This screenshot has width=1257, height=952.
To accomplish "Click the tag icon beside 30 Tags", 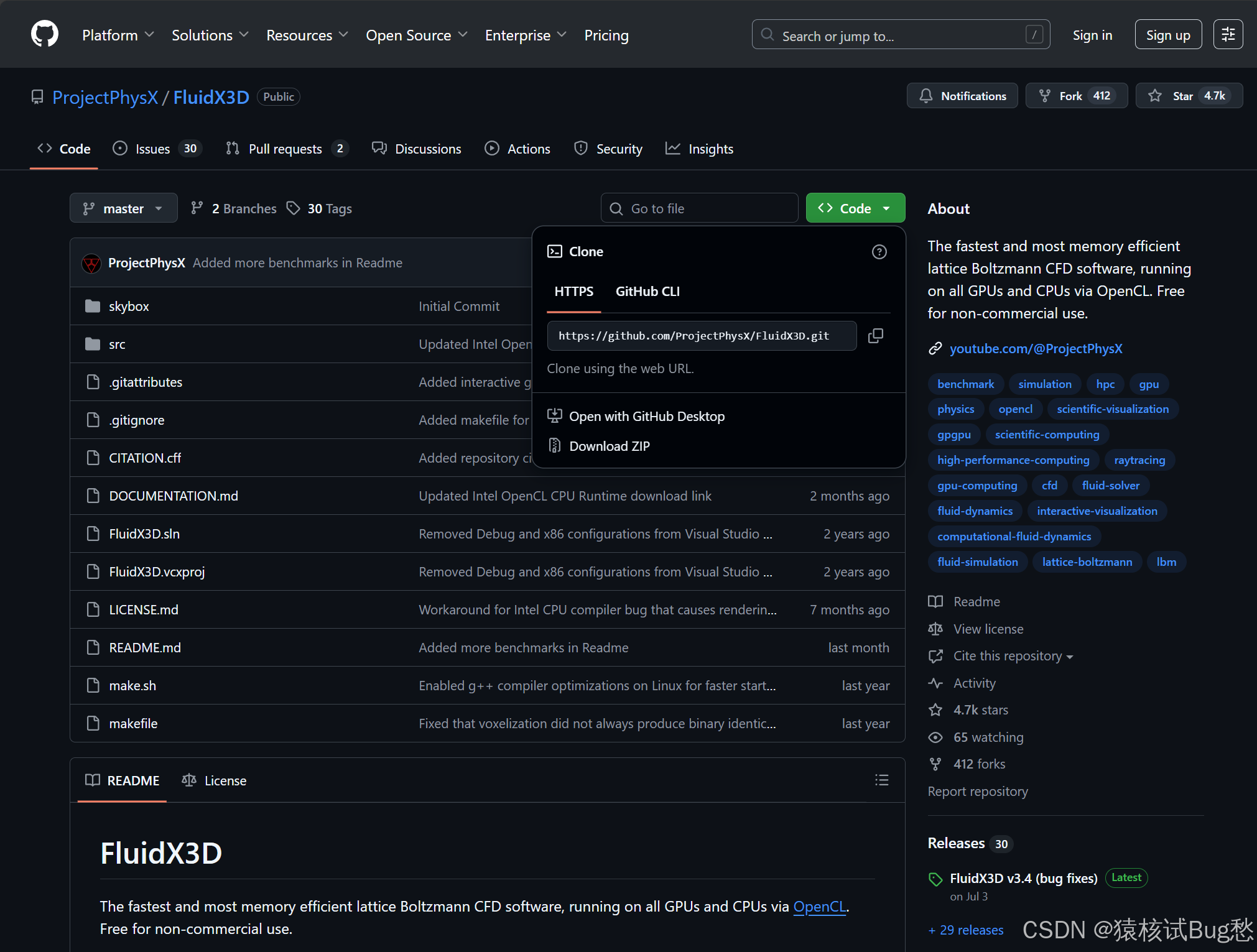I will pyautogui.click(x=293, y=208).
